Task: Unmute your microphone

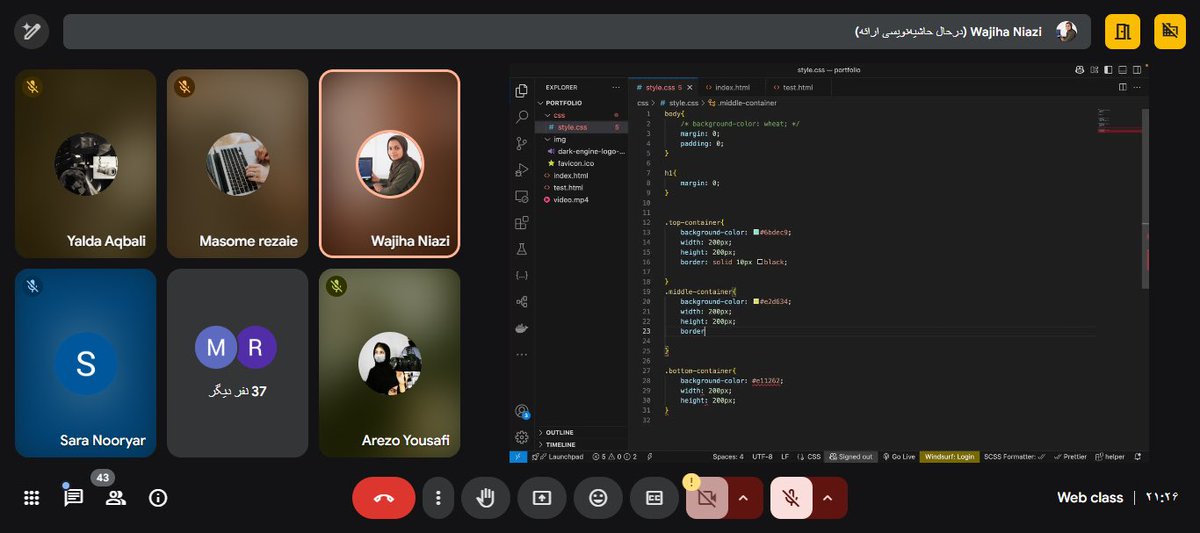Action: point(791,498)
